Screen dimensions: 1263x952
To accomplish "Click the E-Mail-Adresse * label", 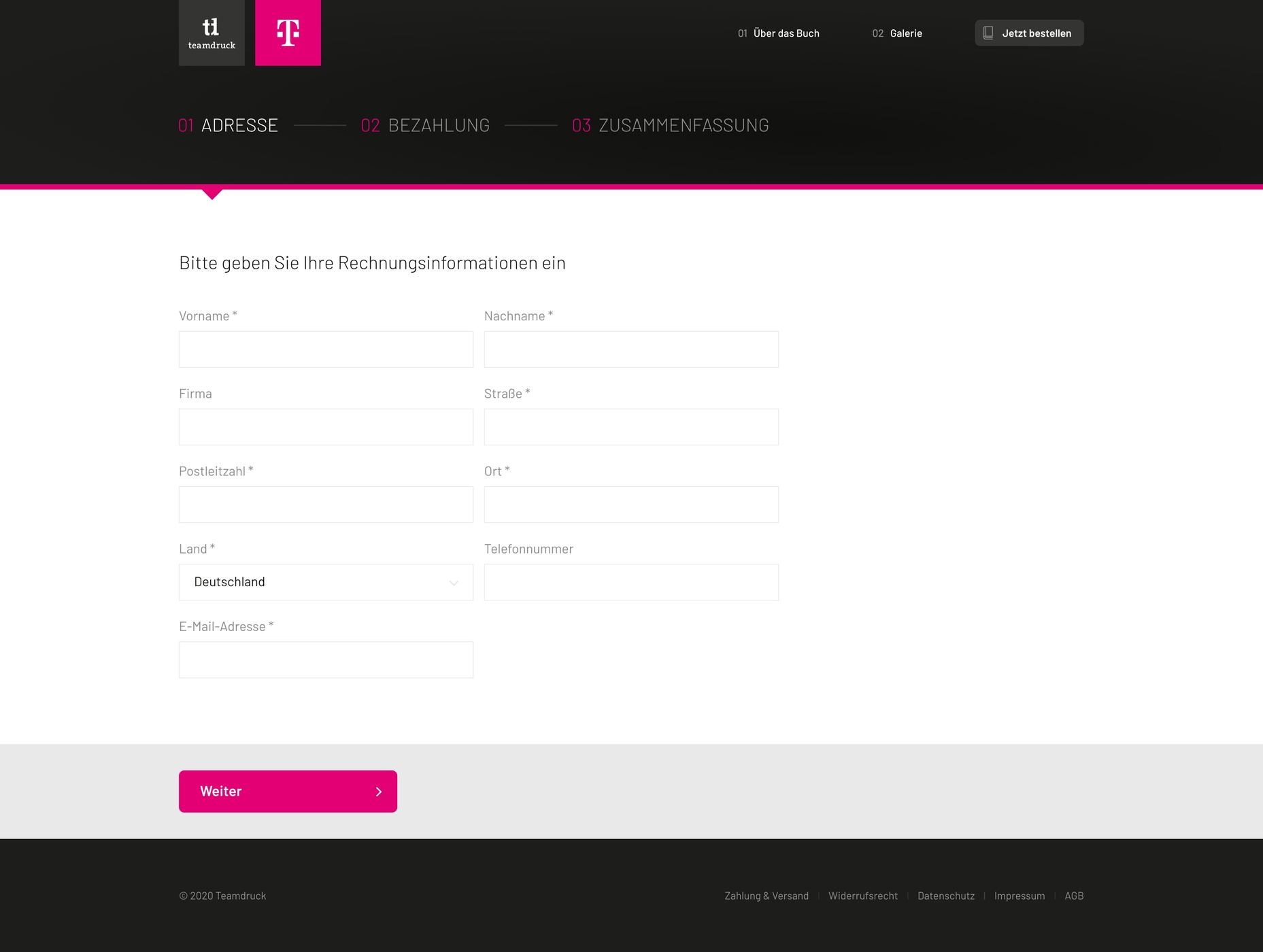I will [x=226, y=626].
